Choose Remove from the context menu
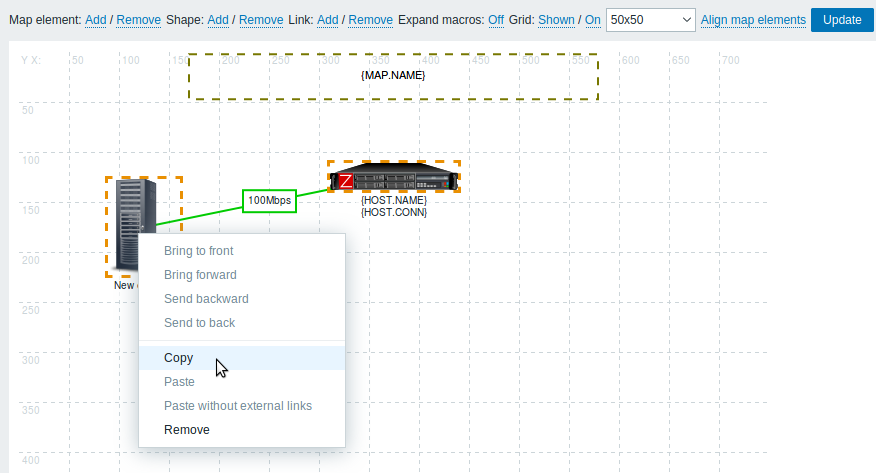 coord(242,430)
